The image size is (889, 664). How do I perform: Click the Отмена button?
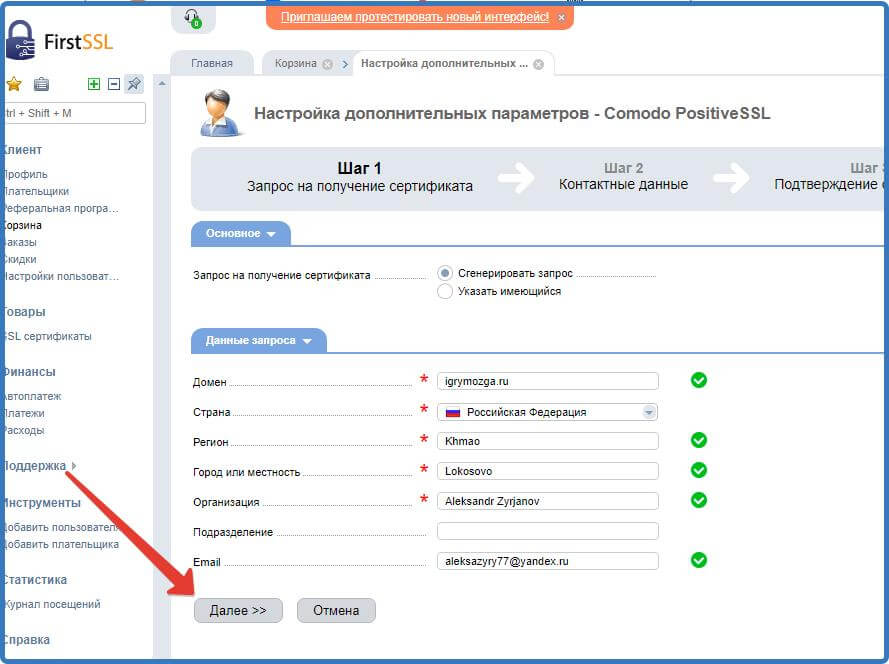[x=336, y=611]
